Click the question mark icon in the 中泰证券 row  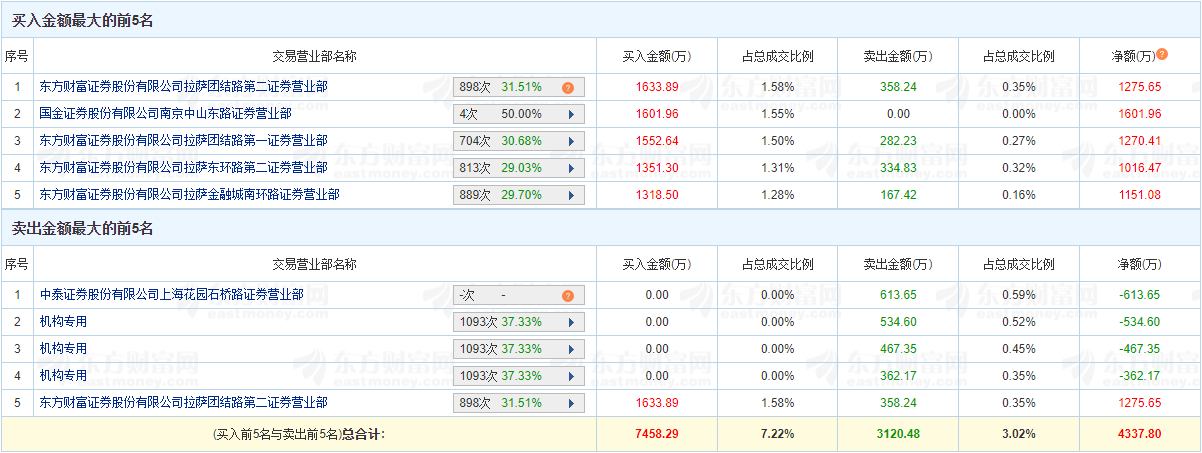pyautogui.click(x=567, y=295)
